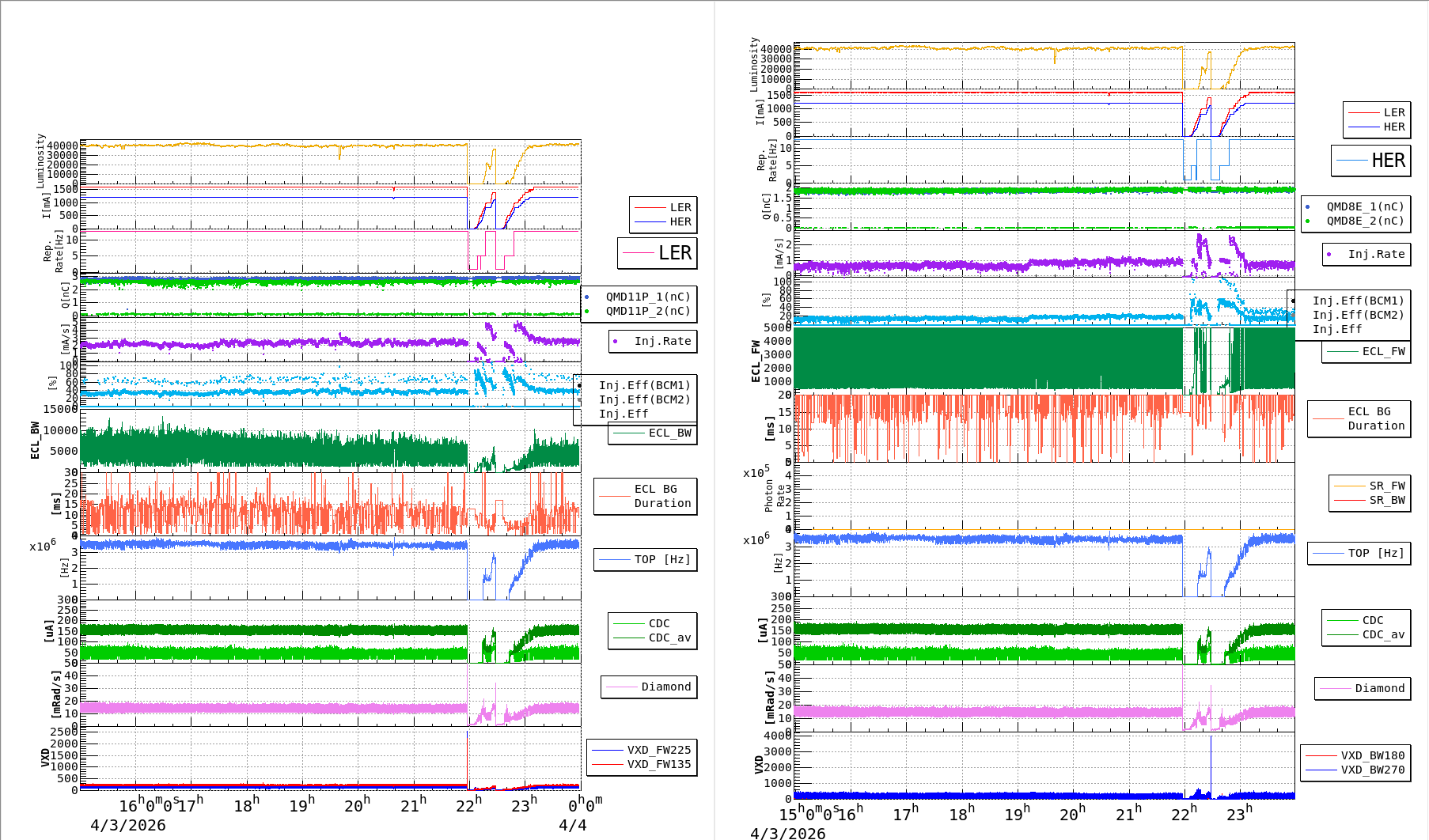The image size is (1429, 840).
Task: Select the SR_BW red line legend
Action: coord(1370,500)
